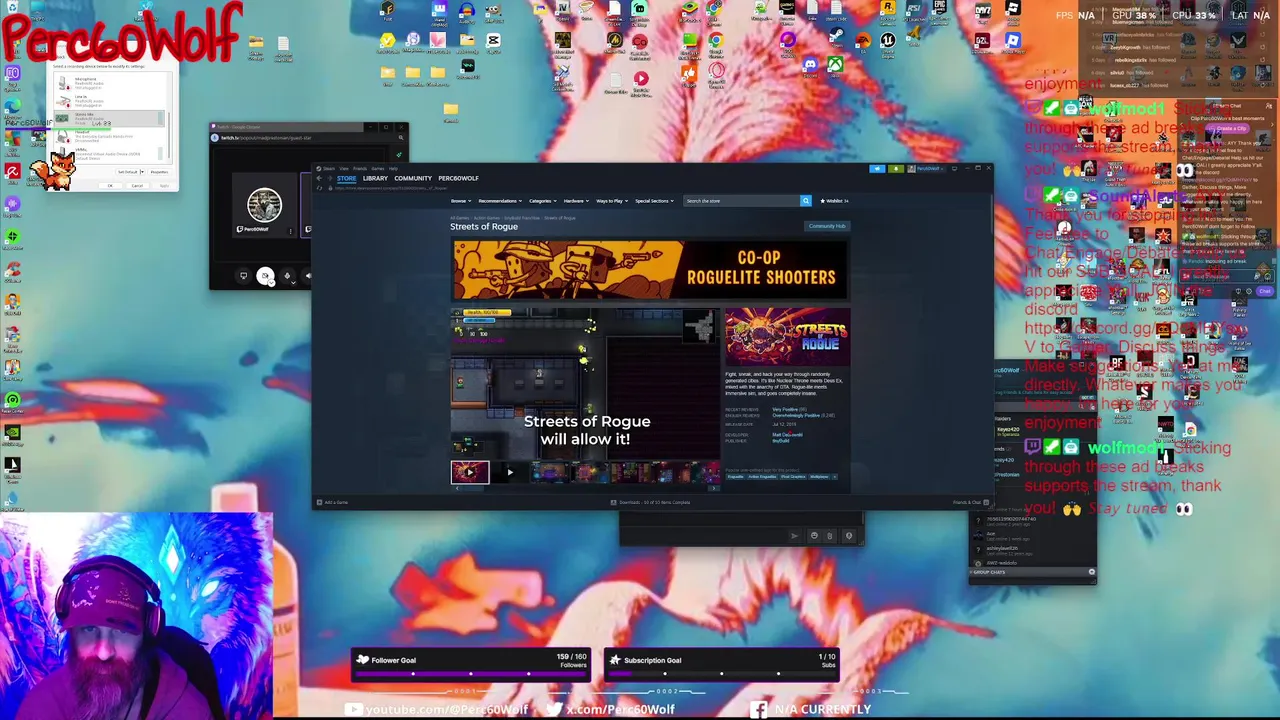Screen dimensions: 1280x720
Task: Switch to the LIBRARY tab
Action: pos(375,178)
